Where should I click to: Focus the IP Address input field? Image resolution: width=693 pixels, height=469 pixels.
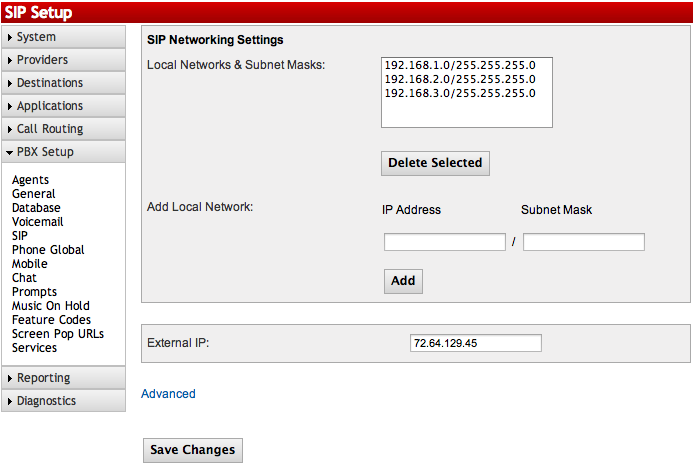pos(445,242)
